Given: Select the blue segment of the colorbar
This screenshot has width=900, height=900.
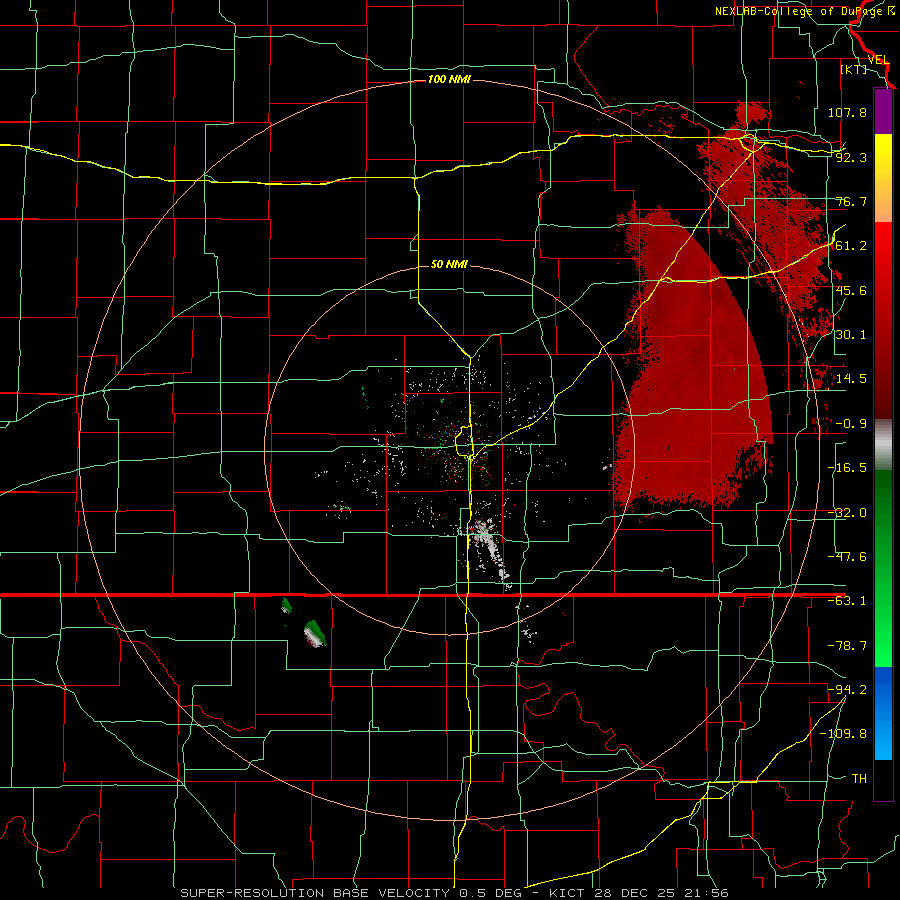Looking at the screenshot, I should click(883, 713).
